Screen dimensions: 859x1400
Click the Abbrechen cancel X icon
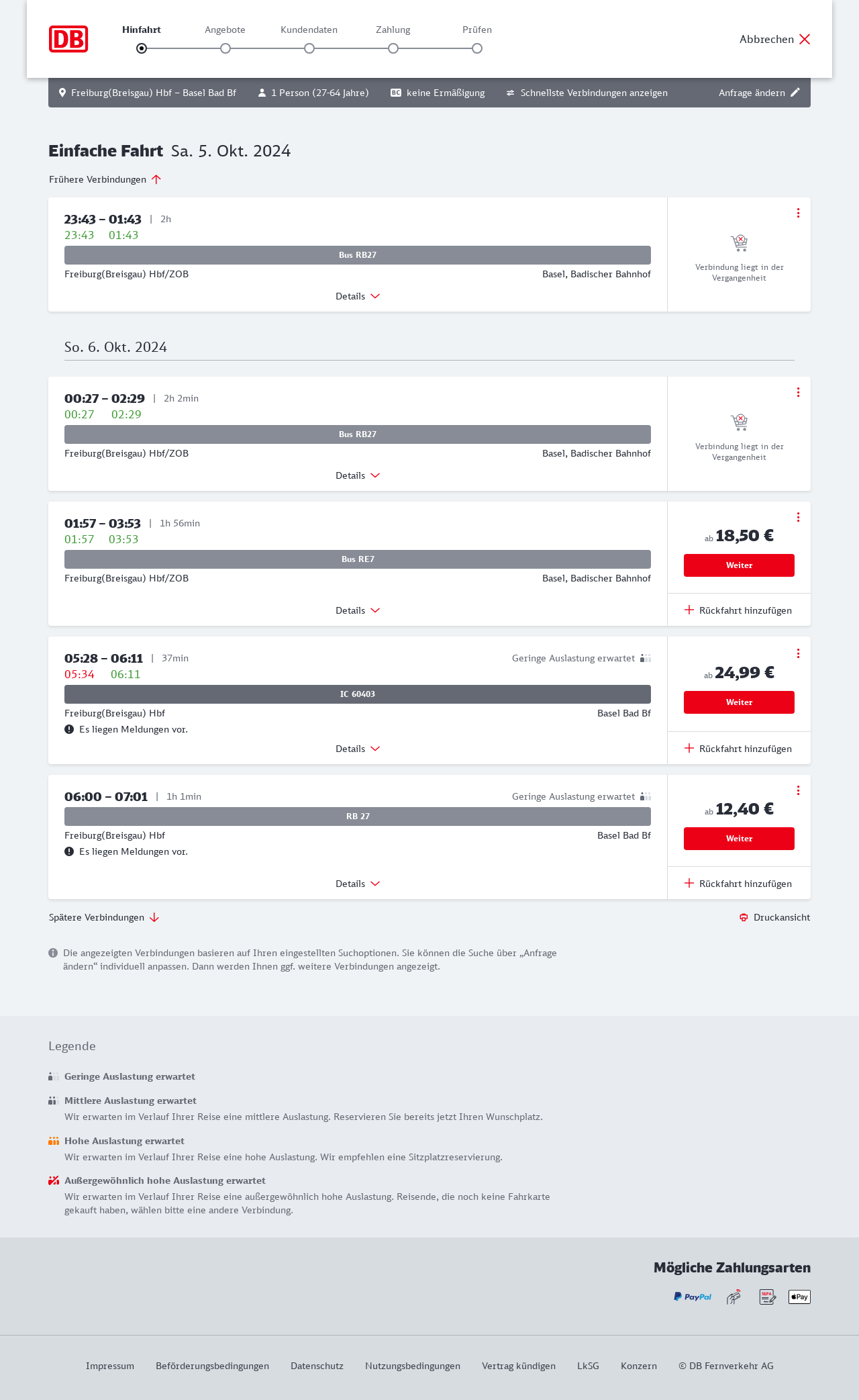[x=805, y=39]
